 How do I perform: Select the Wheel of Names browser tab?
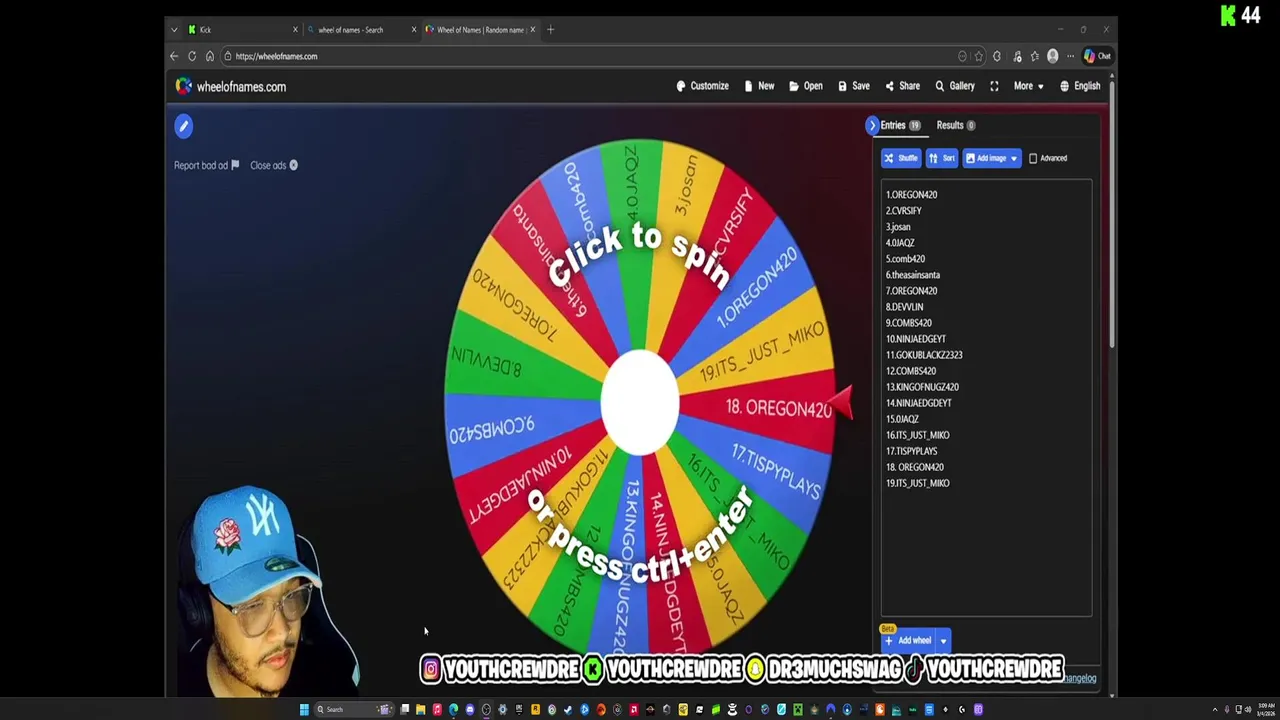(x=478, y=30)
